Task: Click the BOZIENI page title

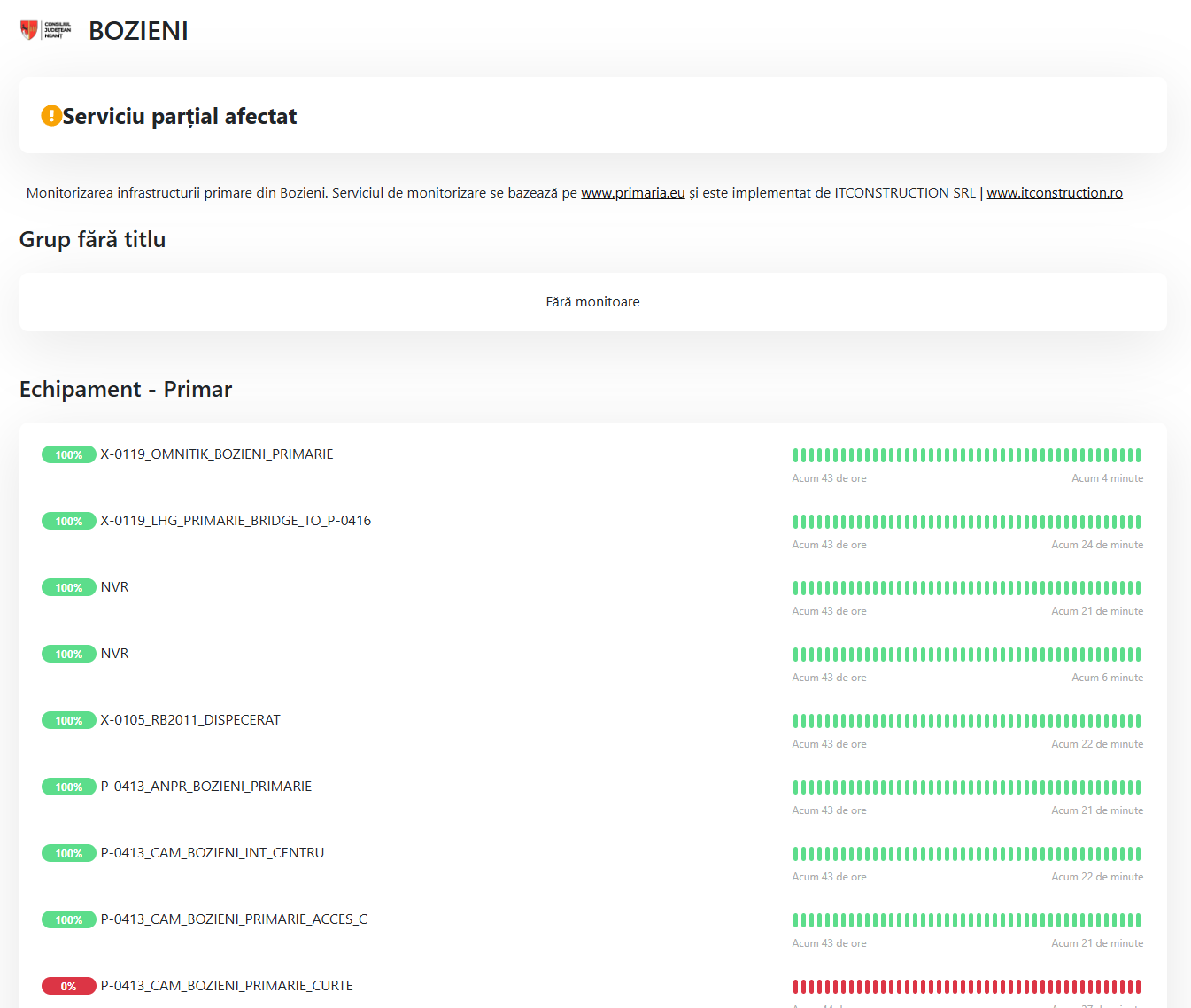Action: [x=138, y=31]
